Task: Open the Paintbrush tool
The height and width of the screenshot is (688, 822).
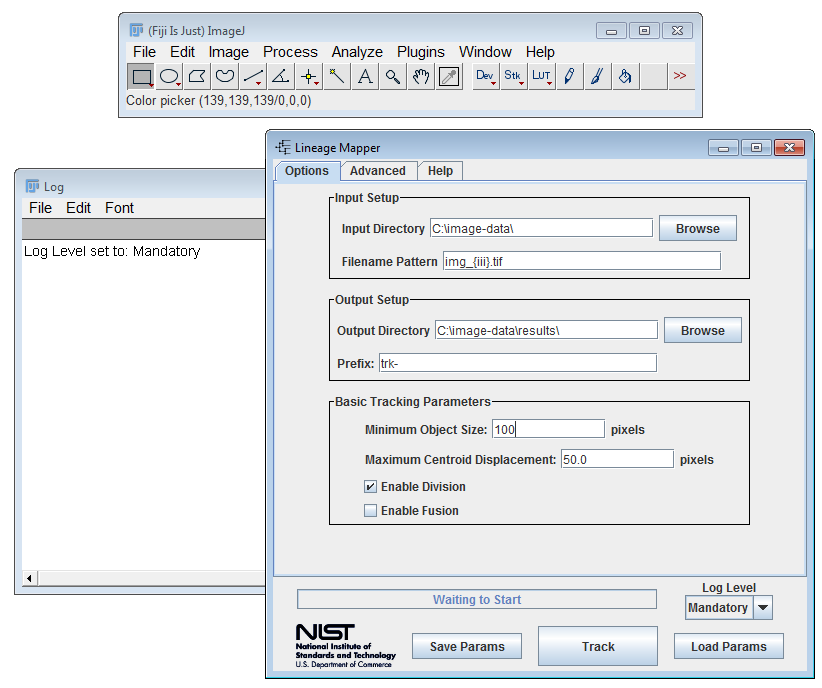Action: tap(597, 76)
